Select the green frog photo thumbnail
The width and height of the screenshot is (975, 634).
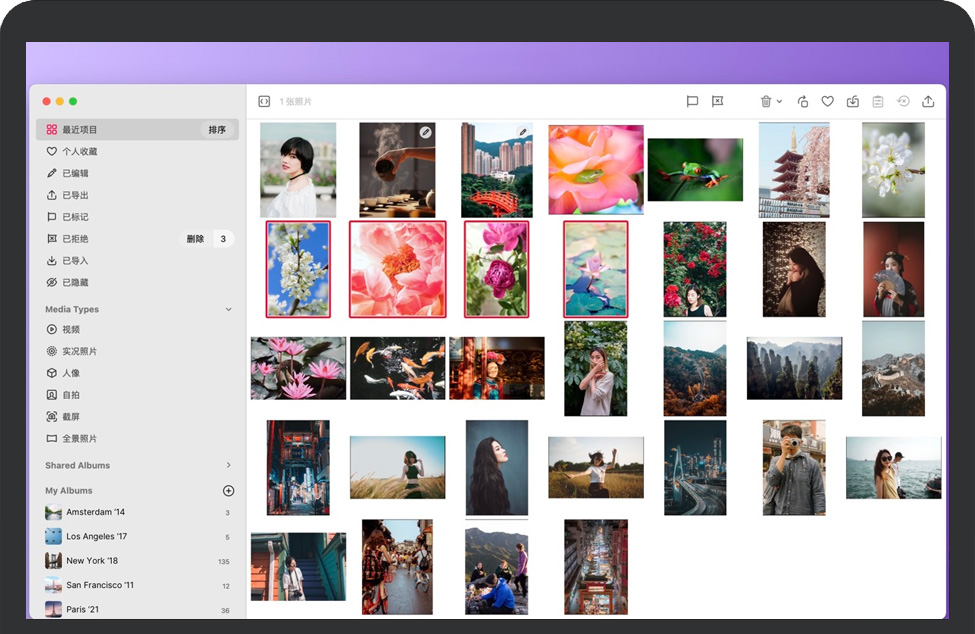click(x=695, y=170)
